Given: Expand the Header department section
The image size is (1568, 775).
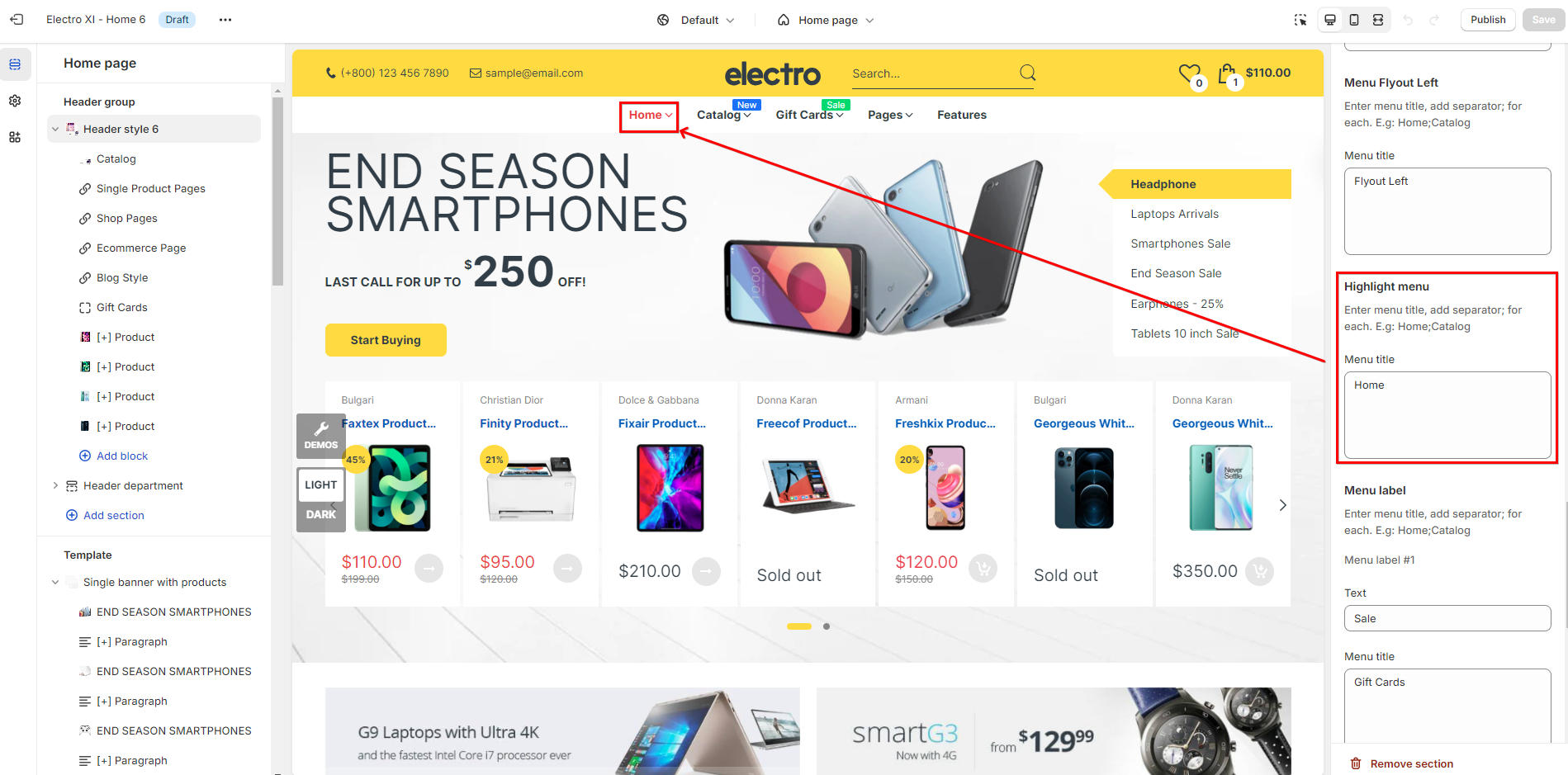Looking at the screenshot, I should (55, 485).
